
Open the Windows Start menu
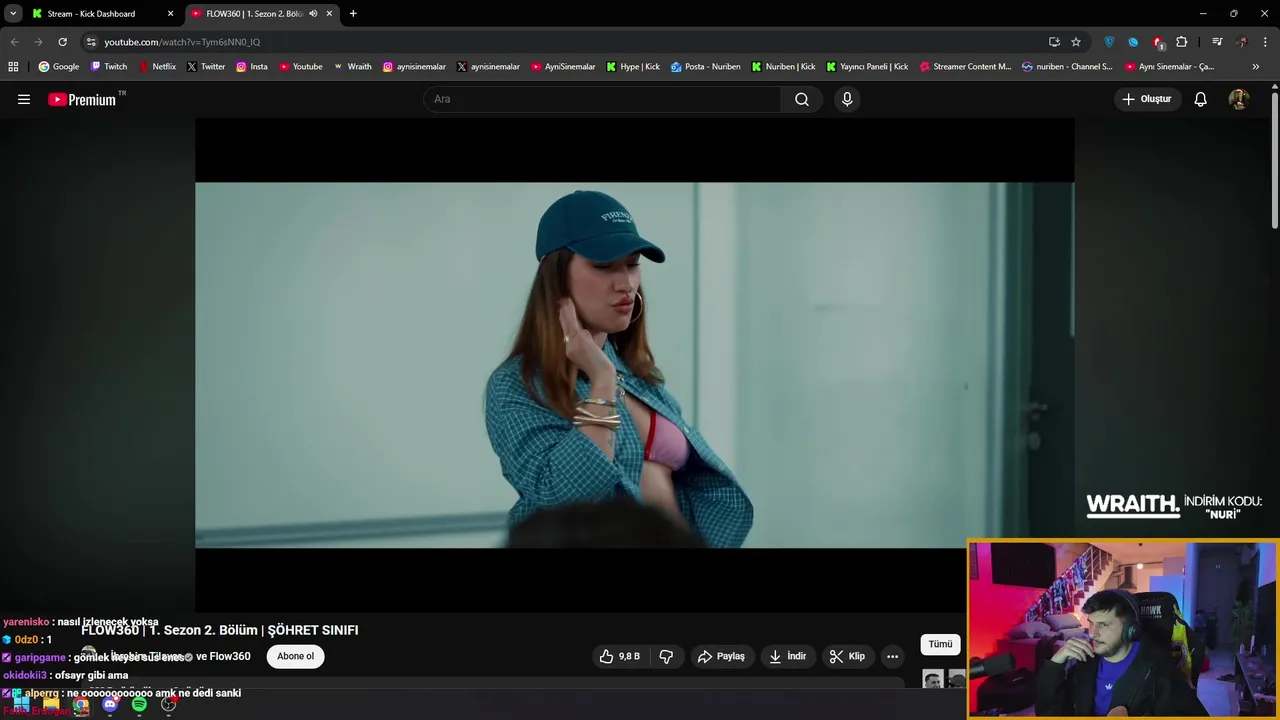click(x=21, y=705)
